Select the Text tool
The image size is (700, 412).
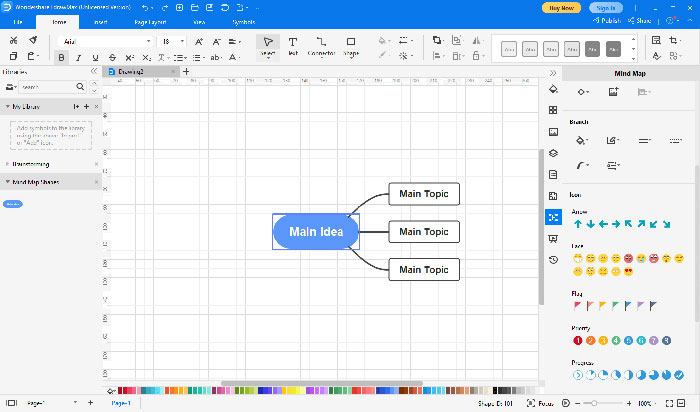293,45
